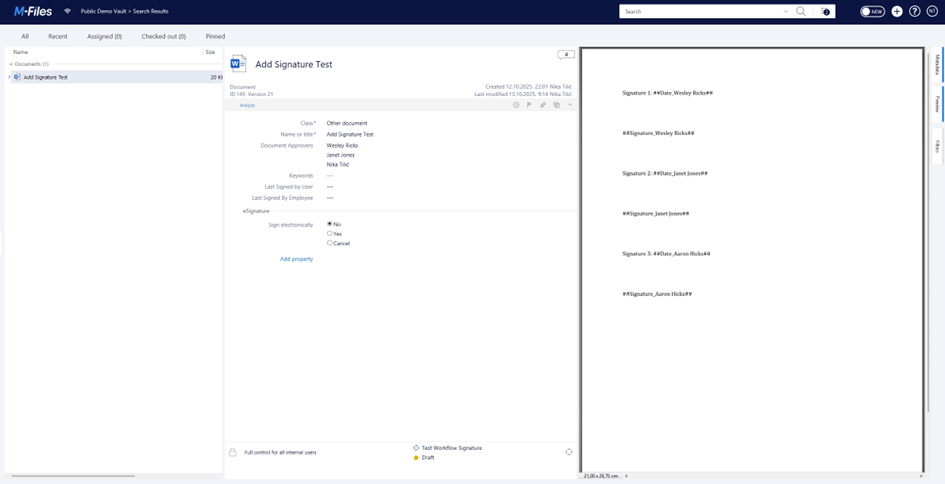The width and height of the screenshot is (945, 484).
Task: Open search filter options icon
Action: [825, 12]
